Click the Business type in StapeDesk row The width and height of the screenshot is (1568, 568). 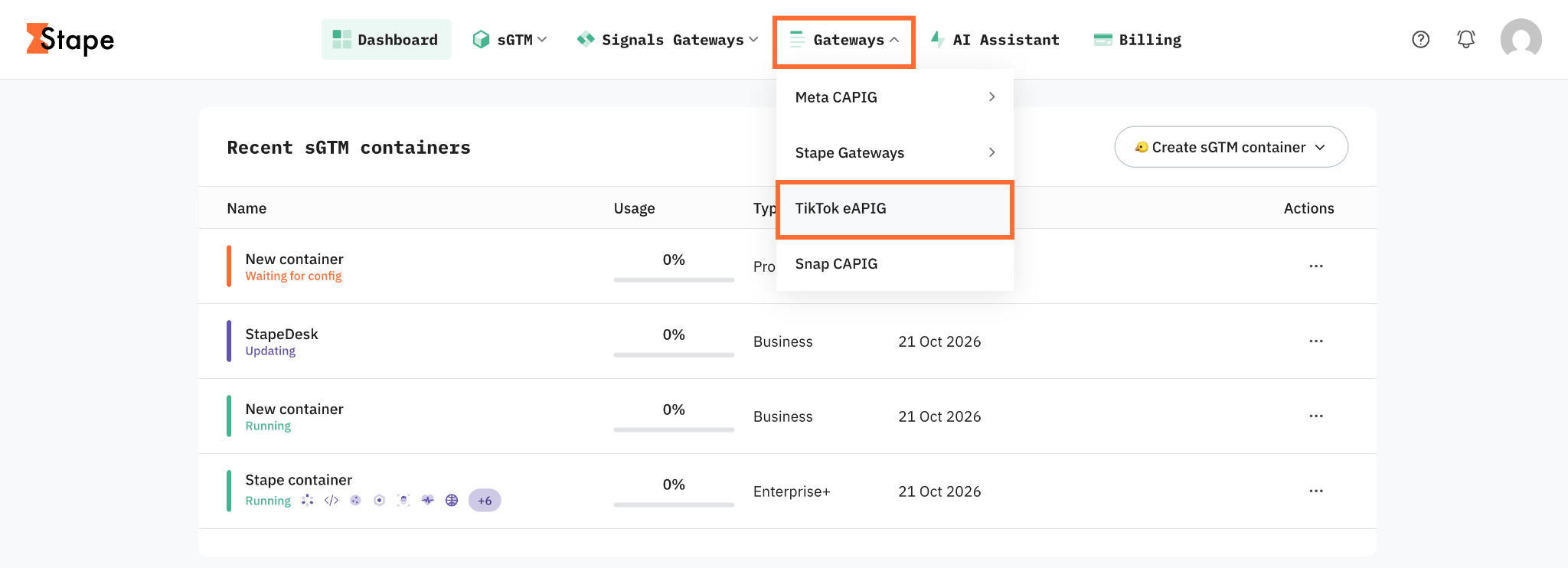(x=782, y=341)
